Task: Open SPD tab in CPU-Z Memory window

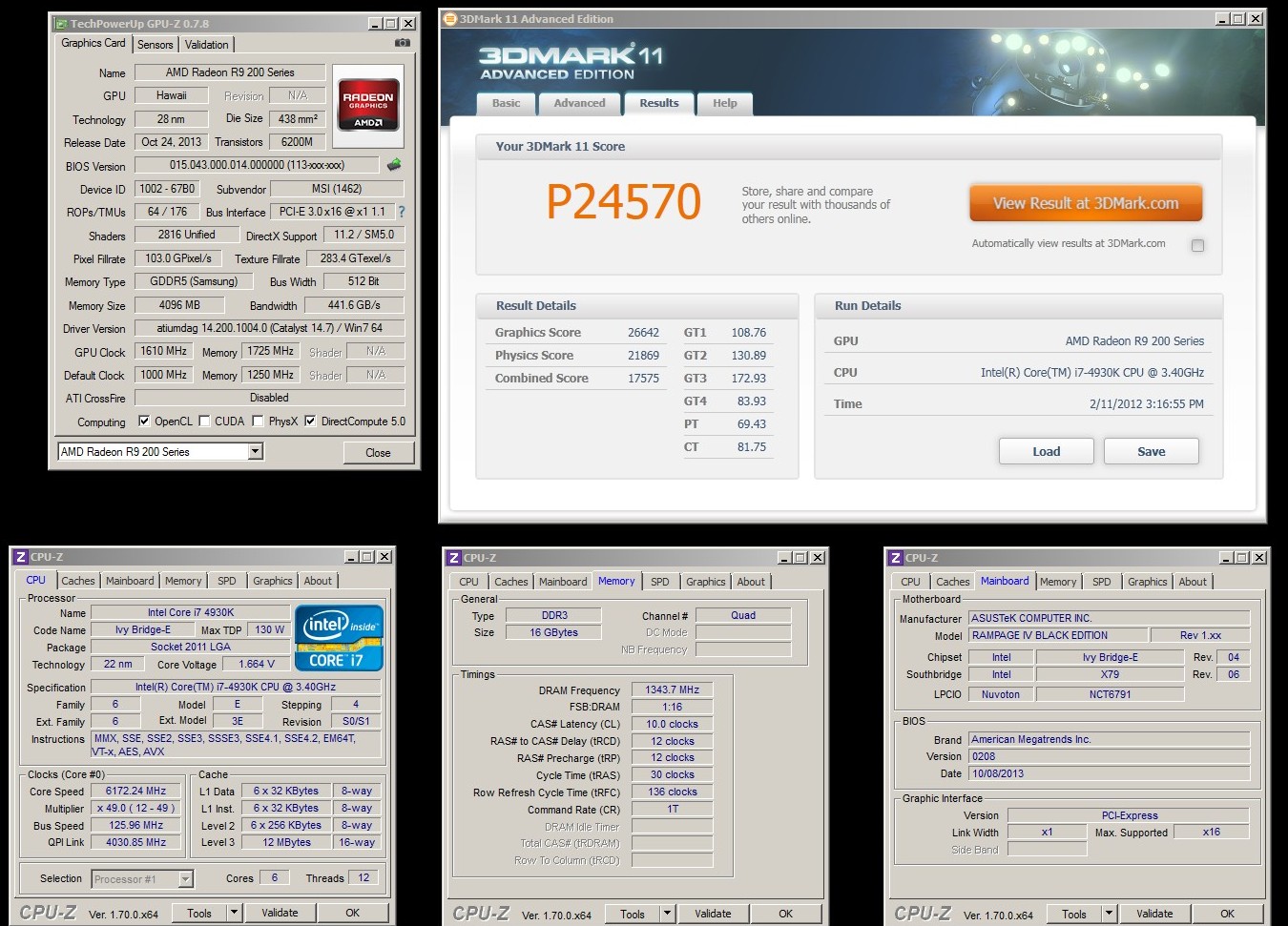Action: click(660, 582)
